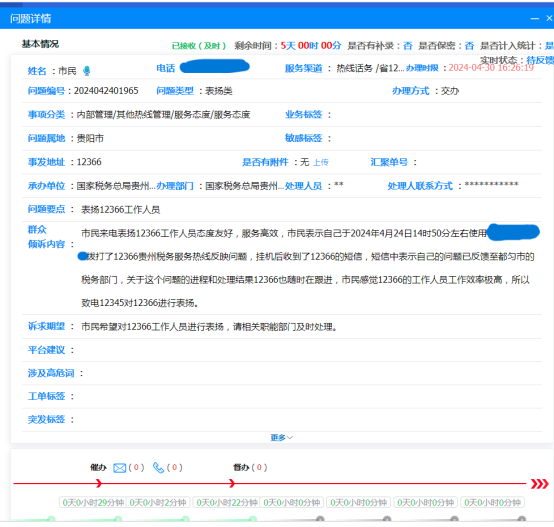554x527 pixels.
Task: Click the 催办 envelope message icon
Action: (119, 468)
